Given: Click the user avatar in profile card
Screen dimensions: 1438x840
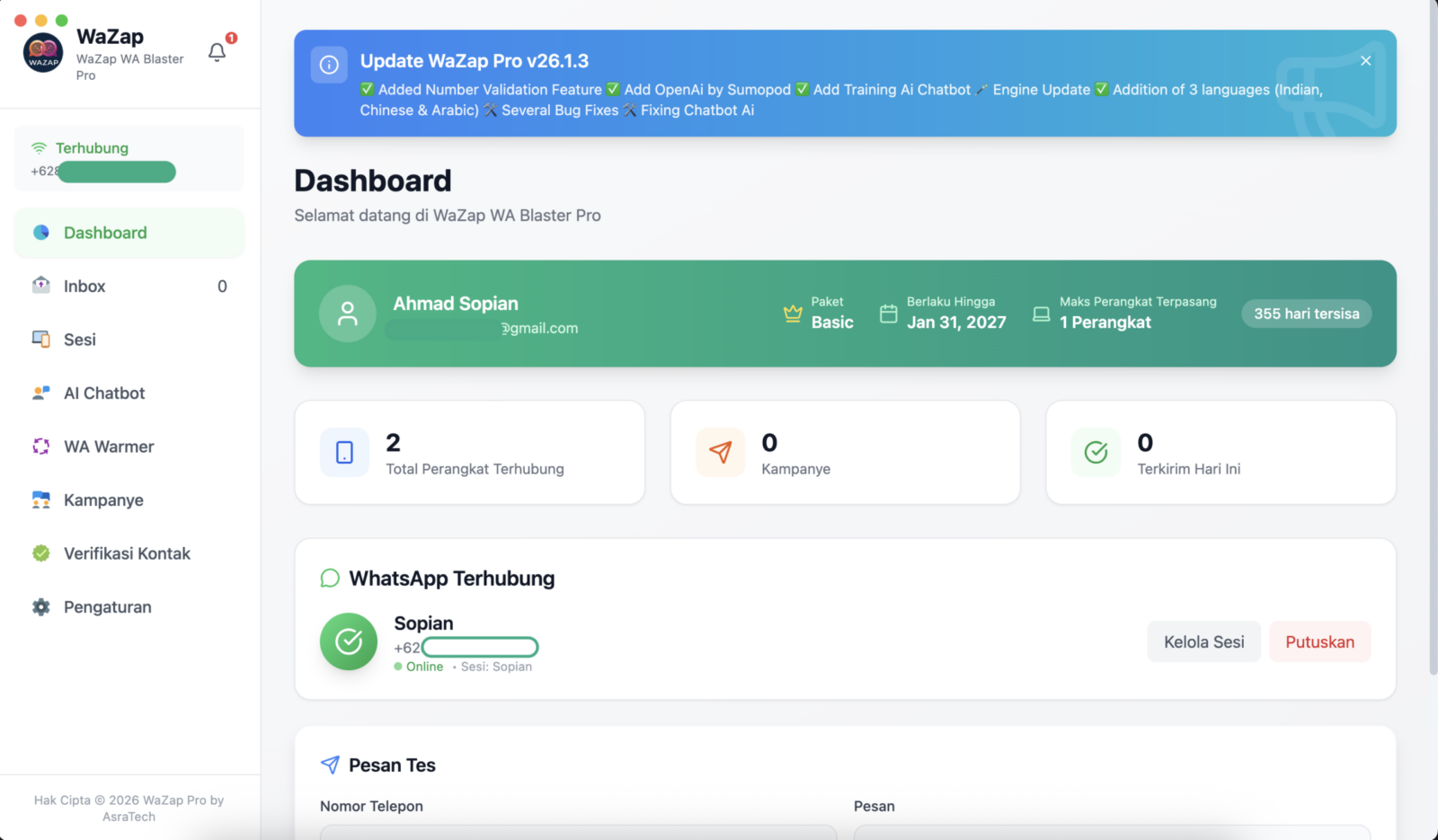Looking at the screenshot, I should 347,314.
